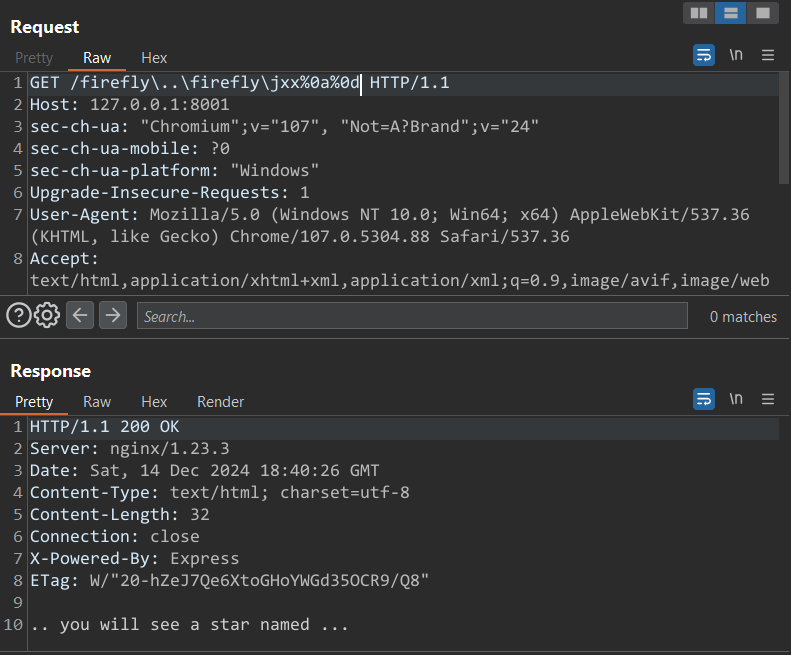The image size is (791, 655).
Task: Select the combined single-pane layout icon
Action: tap(763, 13)
